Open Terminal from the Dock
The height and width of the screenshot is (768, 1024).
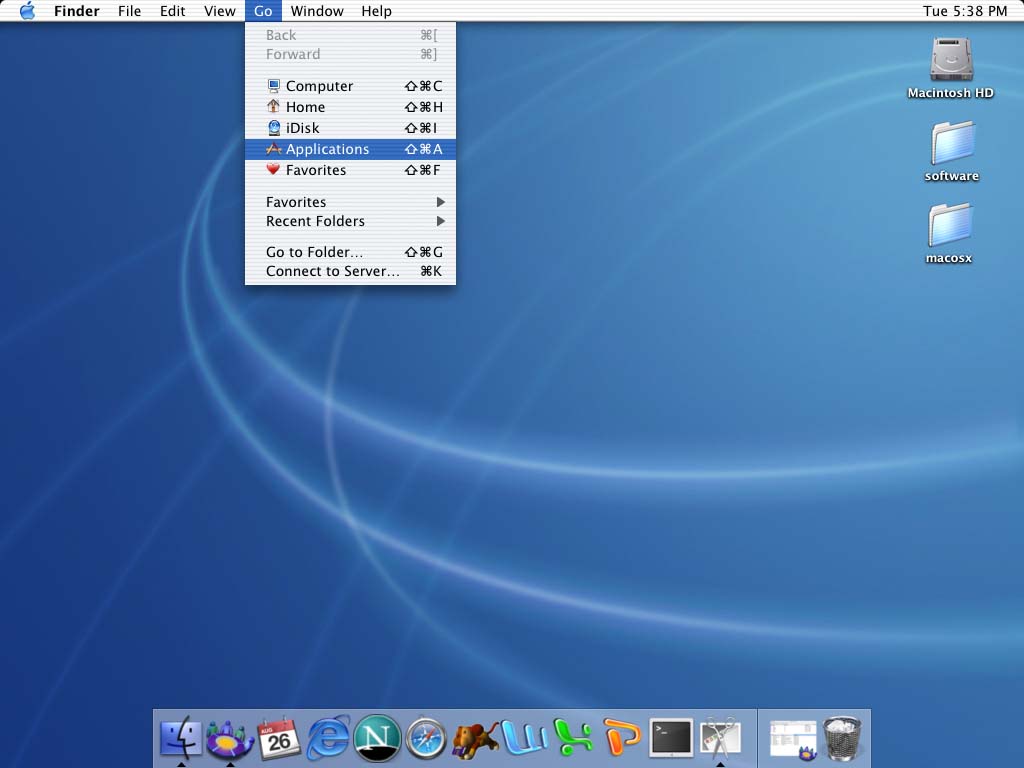[x=670, y=739]
